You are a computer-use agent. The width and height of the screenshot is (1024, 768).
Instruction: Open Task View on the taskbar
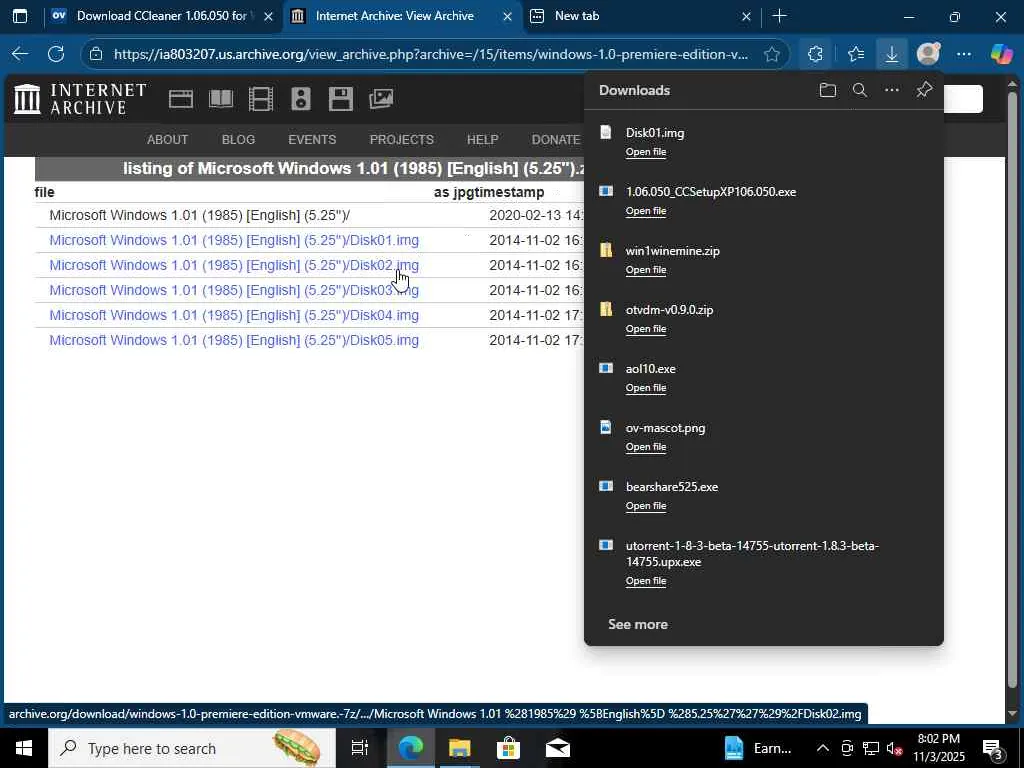pos(359,748)
